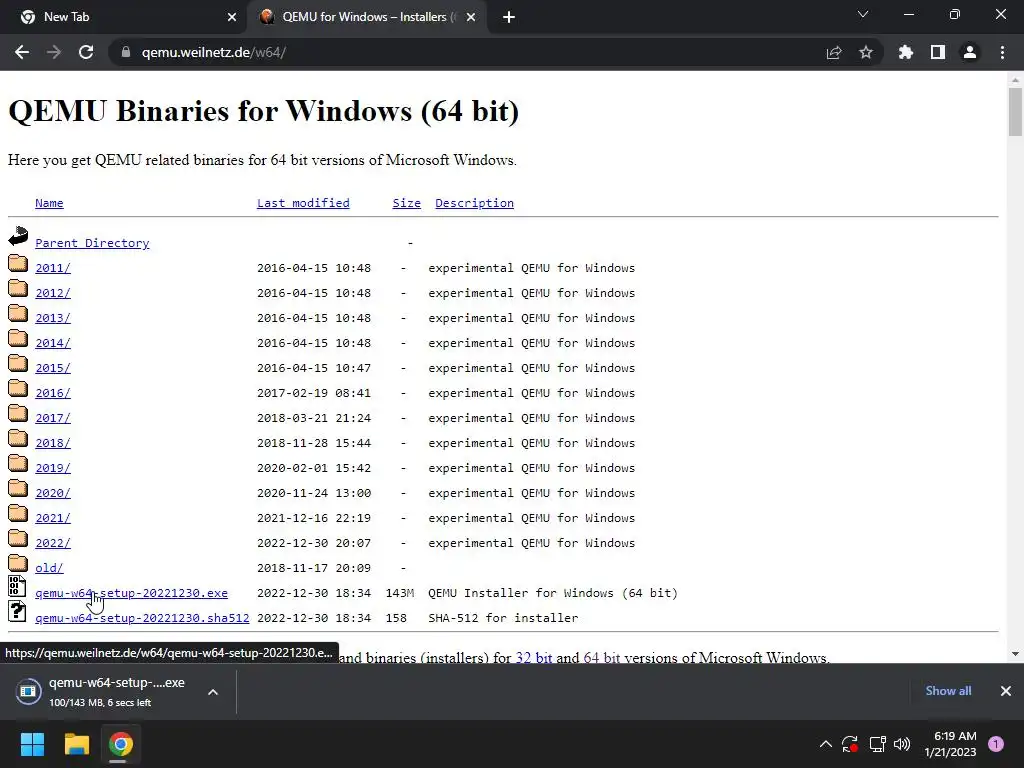Close the New Tab tab
Screen dimensions: 1024x768
pyautogui.click(x=232, y=17)
